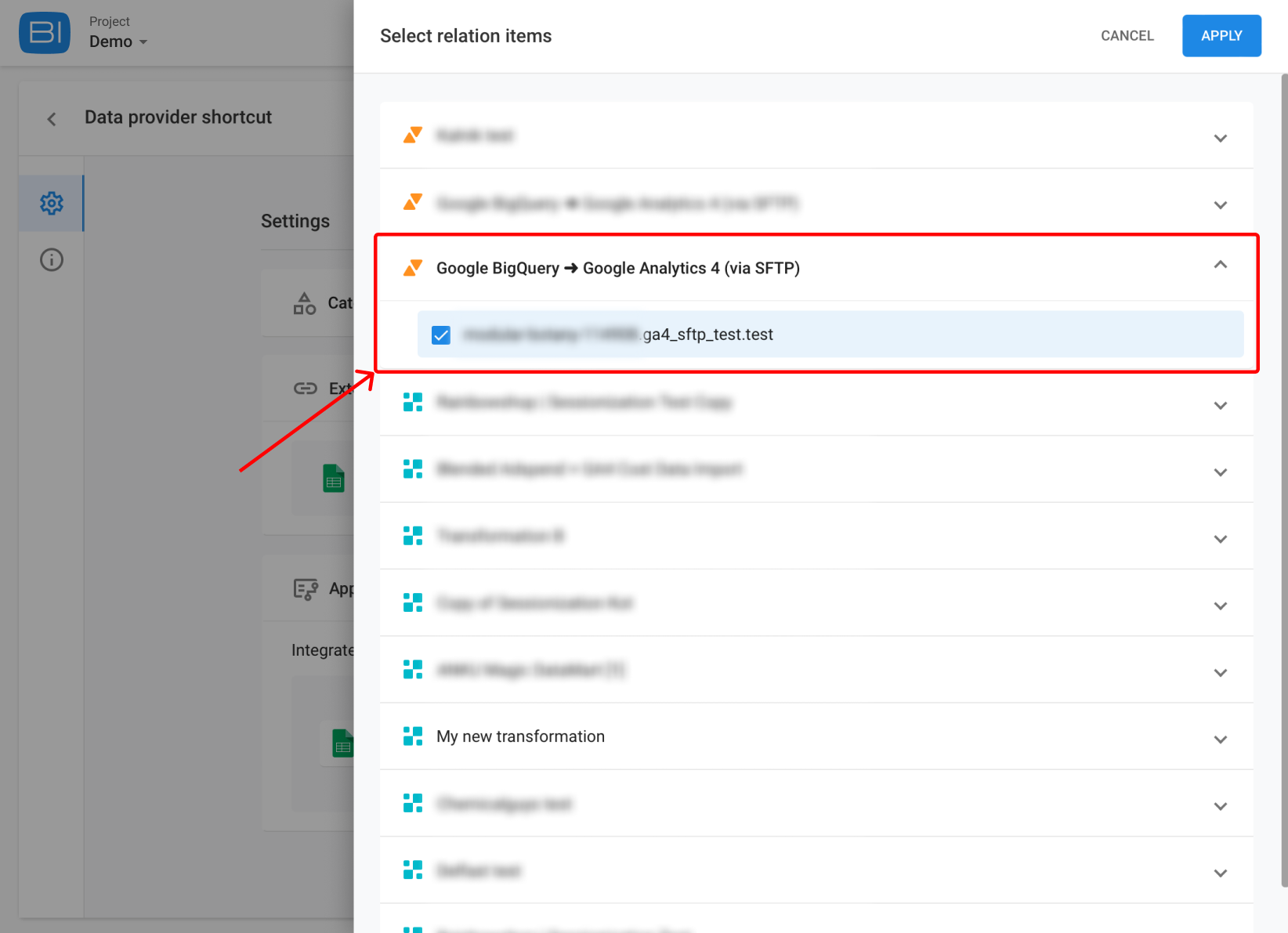Cancel the relation items selection
Screen dimensions: 1288x933
1127,36
